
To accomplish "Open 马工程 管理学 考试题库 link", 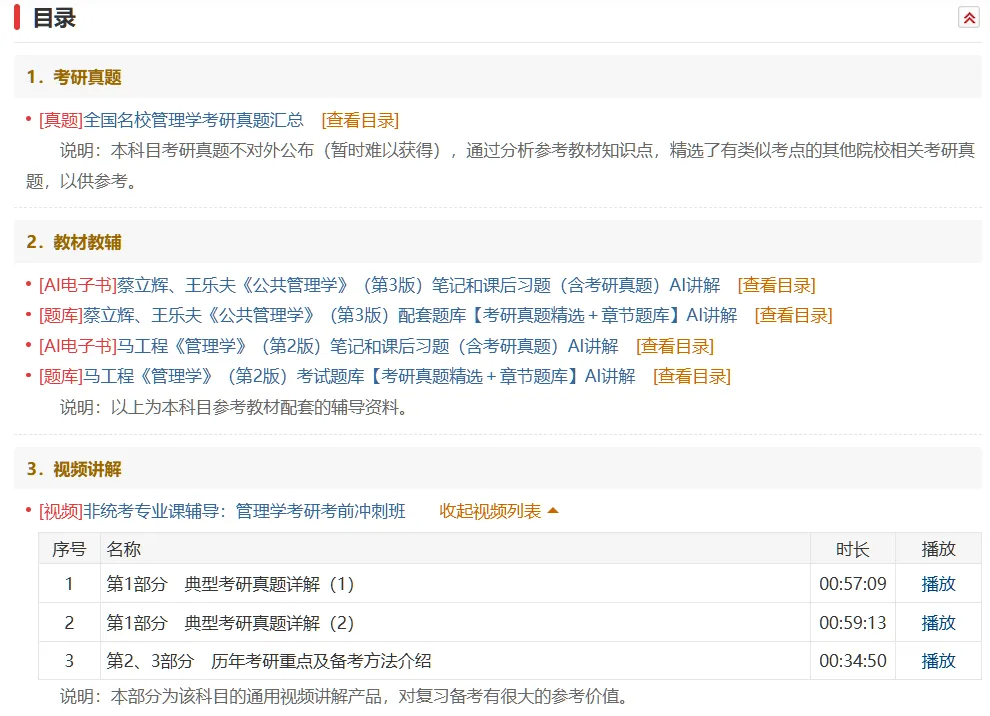I will pos(337,376).
